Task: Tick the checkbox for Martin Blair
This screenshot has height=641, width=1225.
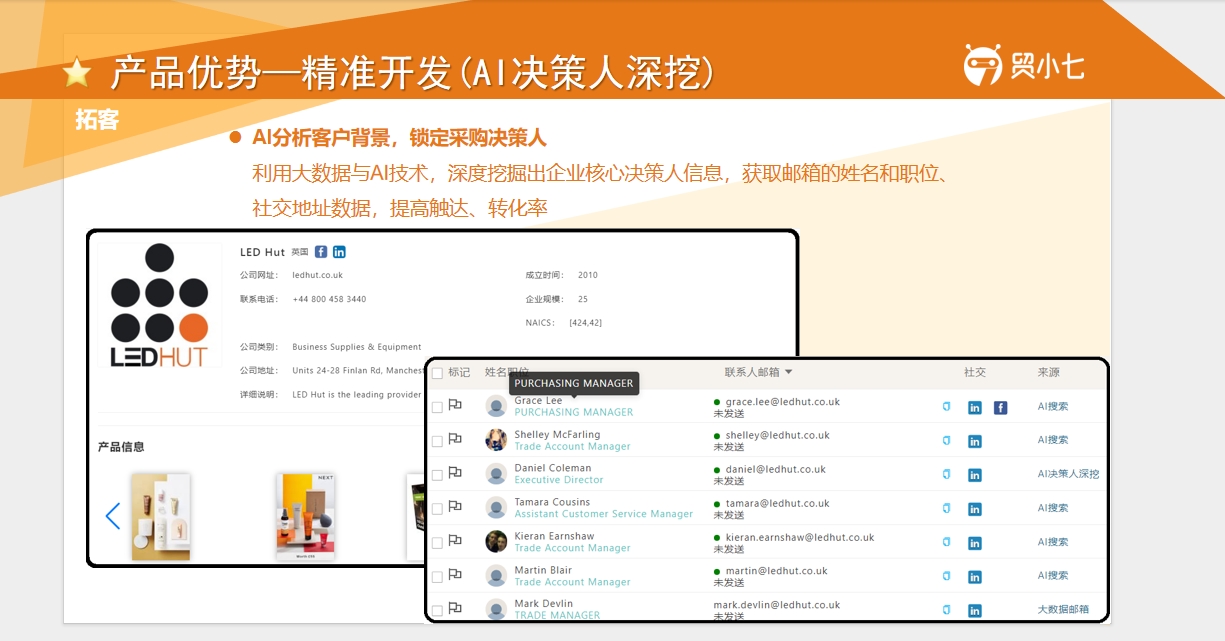Action: click(437, 578)
